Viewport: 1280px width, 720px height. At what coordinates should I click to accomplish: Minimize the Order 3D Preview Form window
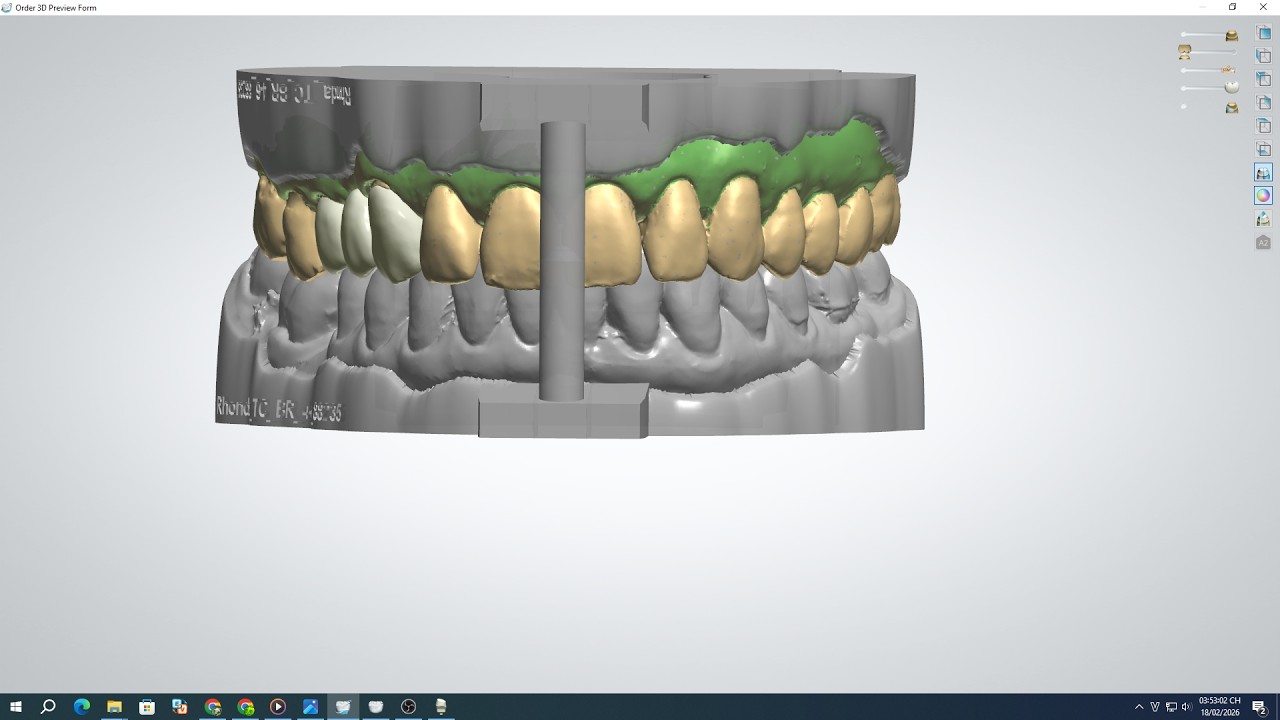tap(1202, 7)
